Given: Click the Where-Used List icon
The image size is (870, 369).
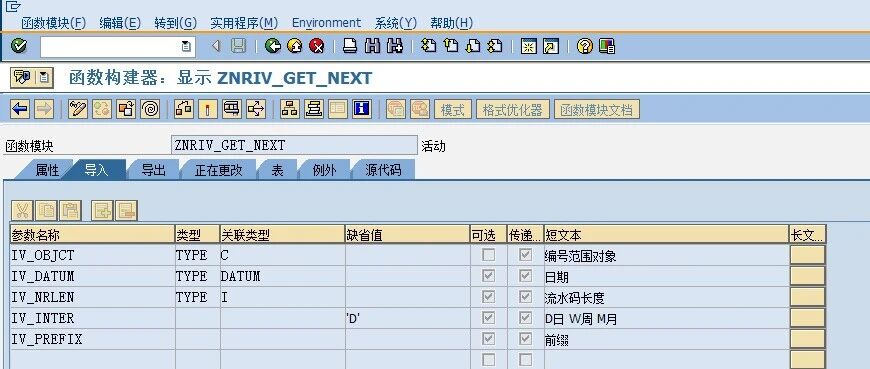Looking at the screenshot, I should click(256, 109).
